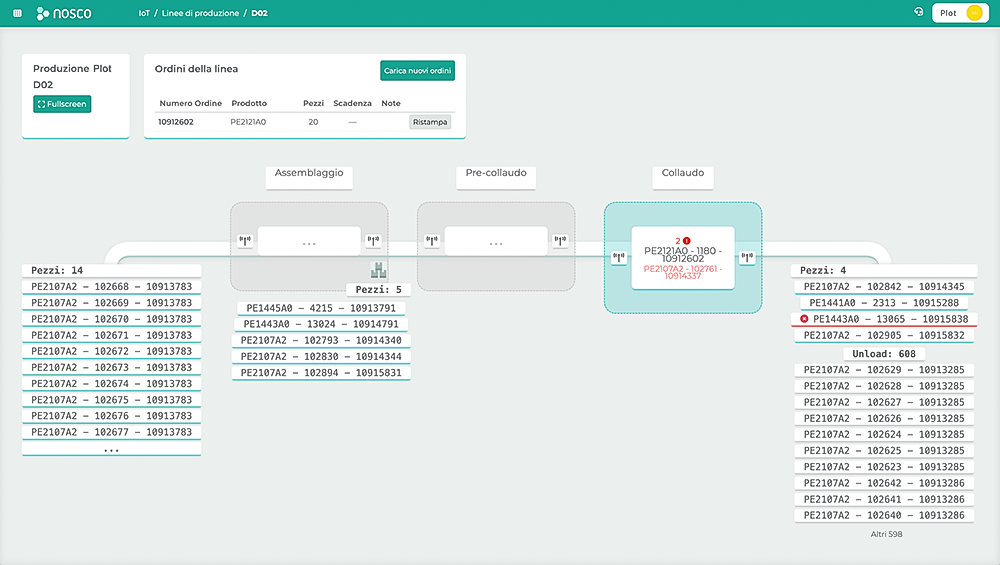Open the 'Linee di produzione' breadcrumb
This screenshot has height=565, width=1000.
201,13
